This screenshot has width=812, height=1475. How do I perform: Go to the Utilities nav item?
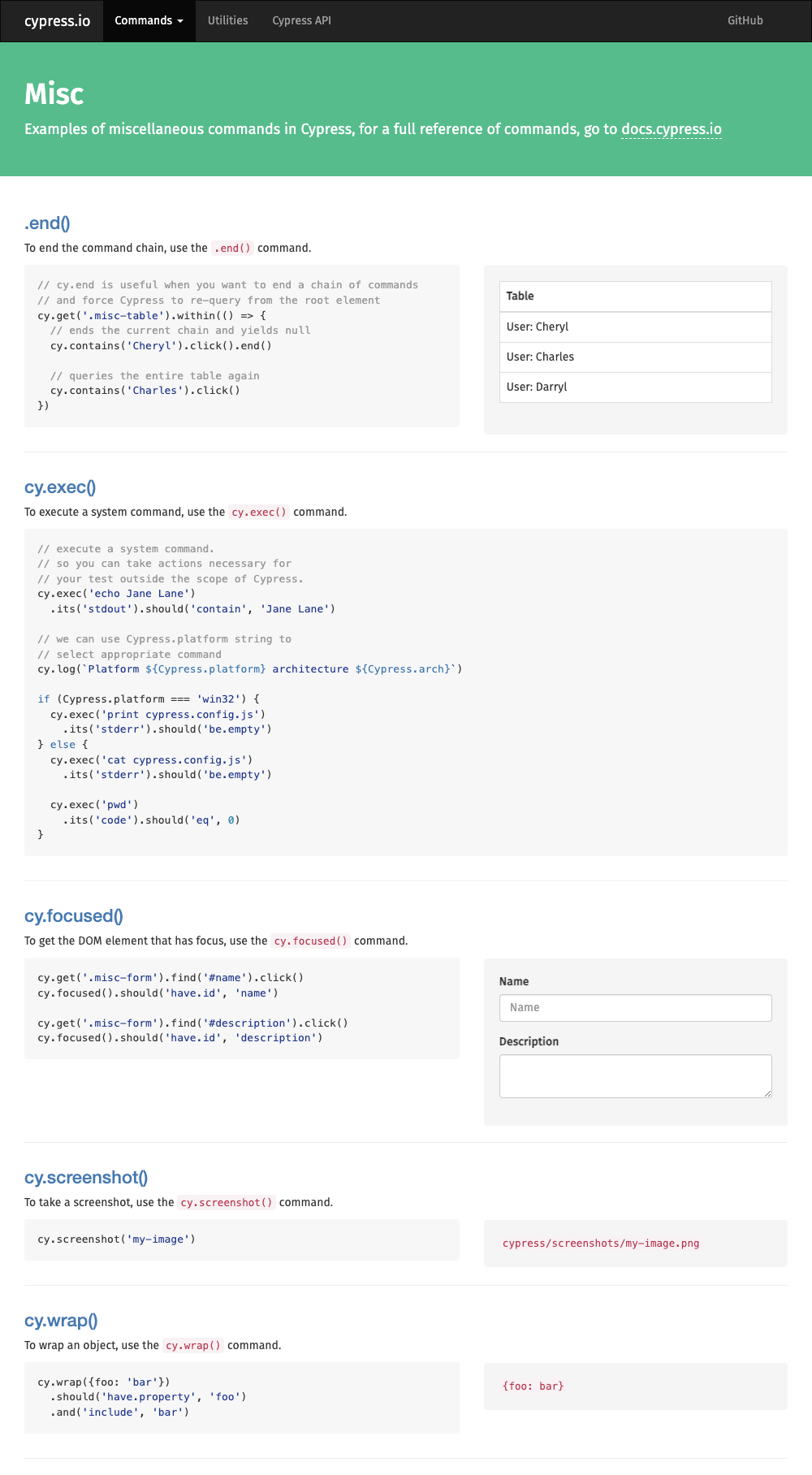coord(227,20)
